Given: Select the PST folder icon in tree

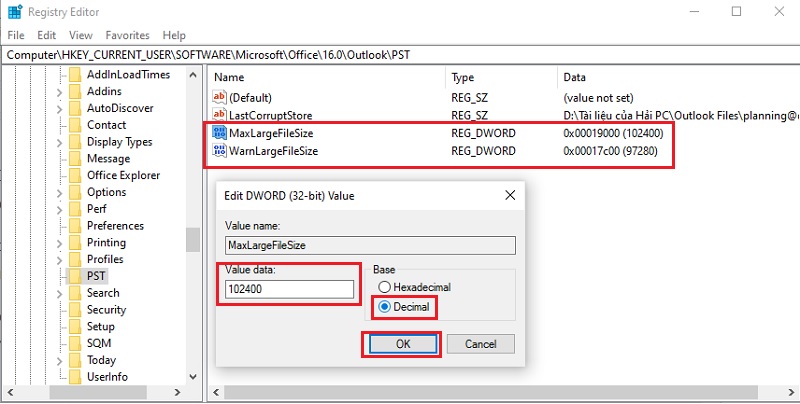Looking at the screenshot, I should 73,276.
